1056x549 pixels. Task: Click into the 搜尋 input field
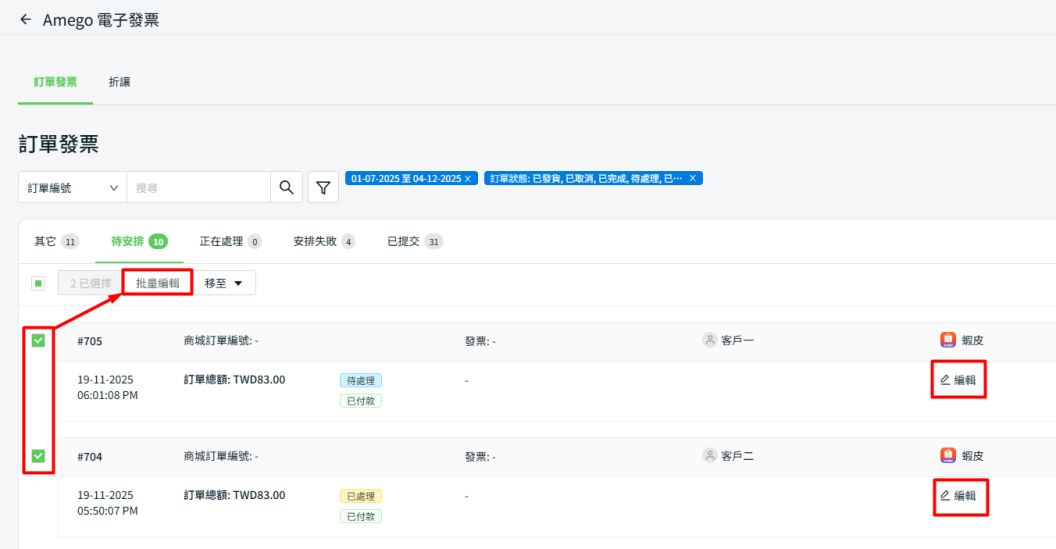pyautogui.click(x=198, y=187)
